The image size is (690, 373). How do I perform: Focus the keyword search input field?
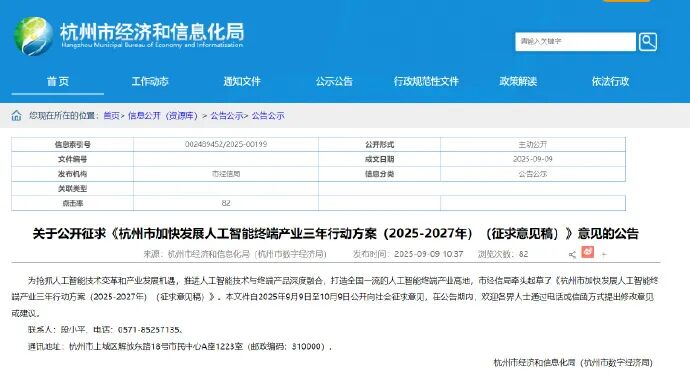(x=575, y=42)
